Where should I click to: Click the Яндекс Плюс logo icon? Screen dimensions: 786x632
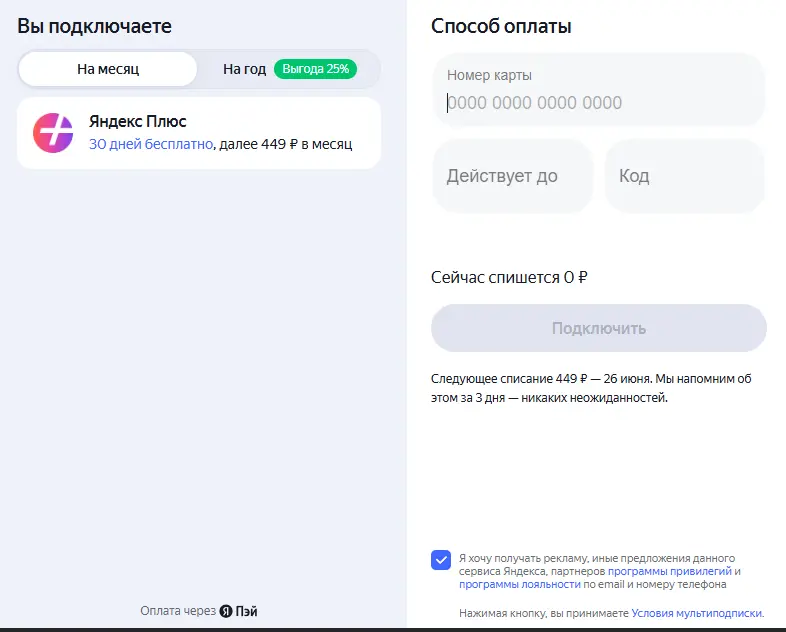point(53,133)
